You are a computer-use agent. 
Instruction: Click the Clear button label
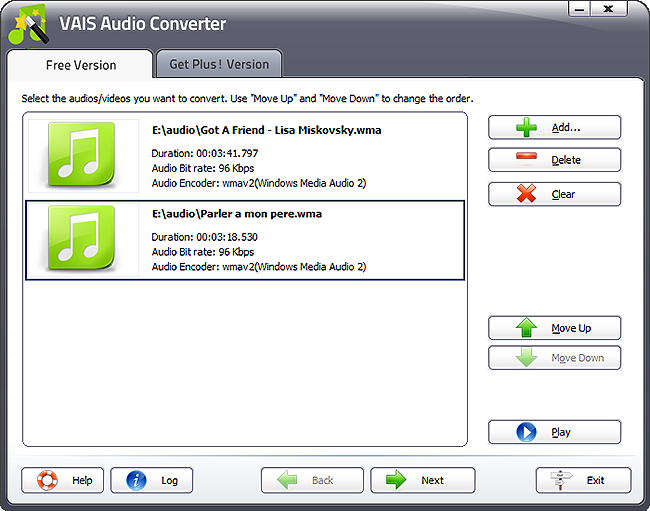(x=563, y=194)
